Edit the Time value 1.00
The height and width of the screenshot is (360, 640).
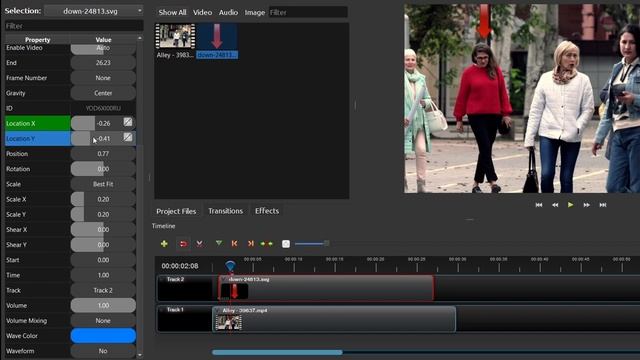103,275
